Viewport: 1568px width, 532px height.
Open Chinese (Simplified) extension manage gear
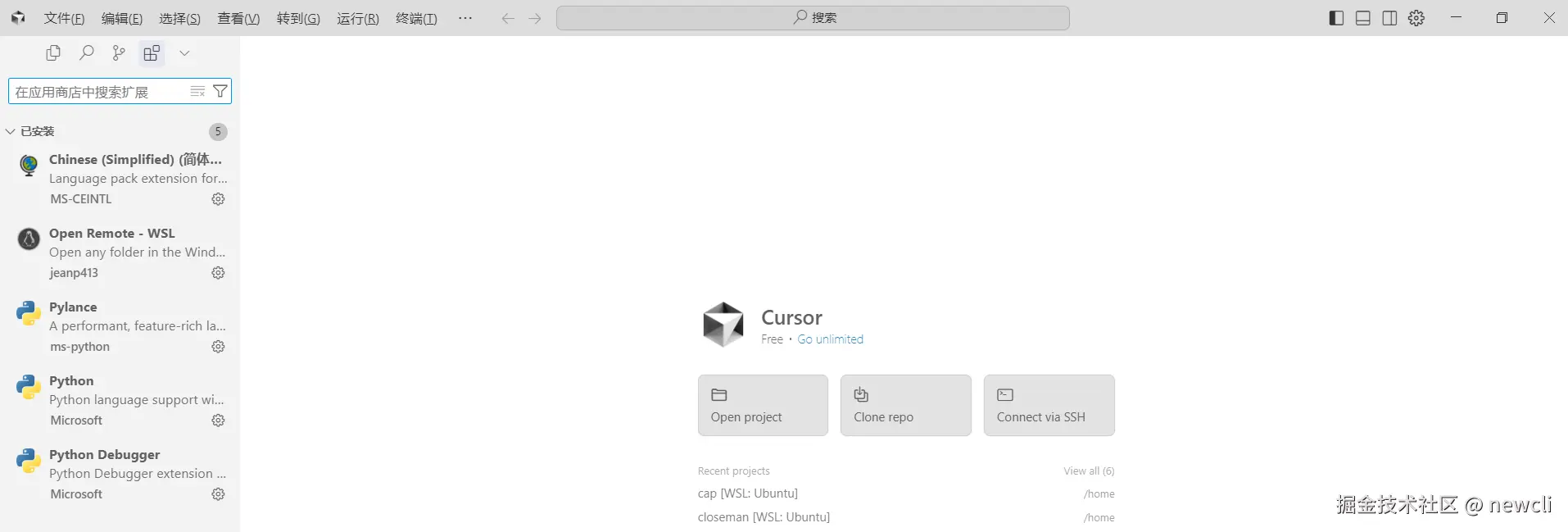[218, 199]
